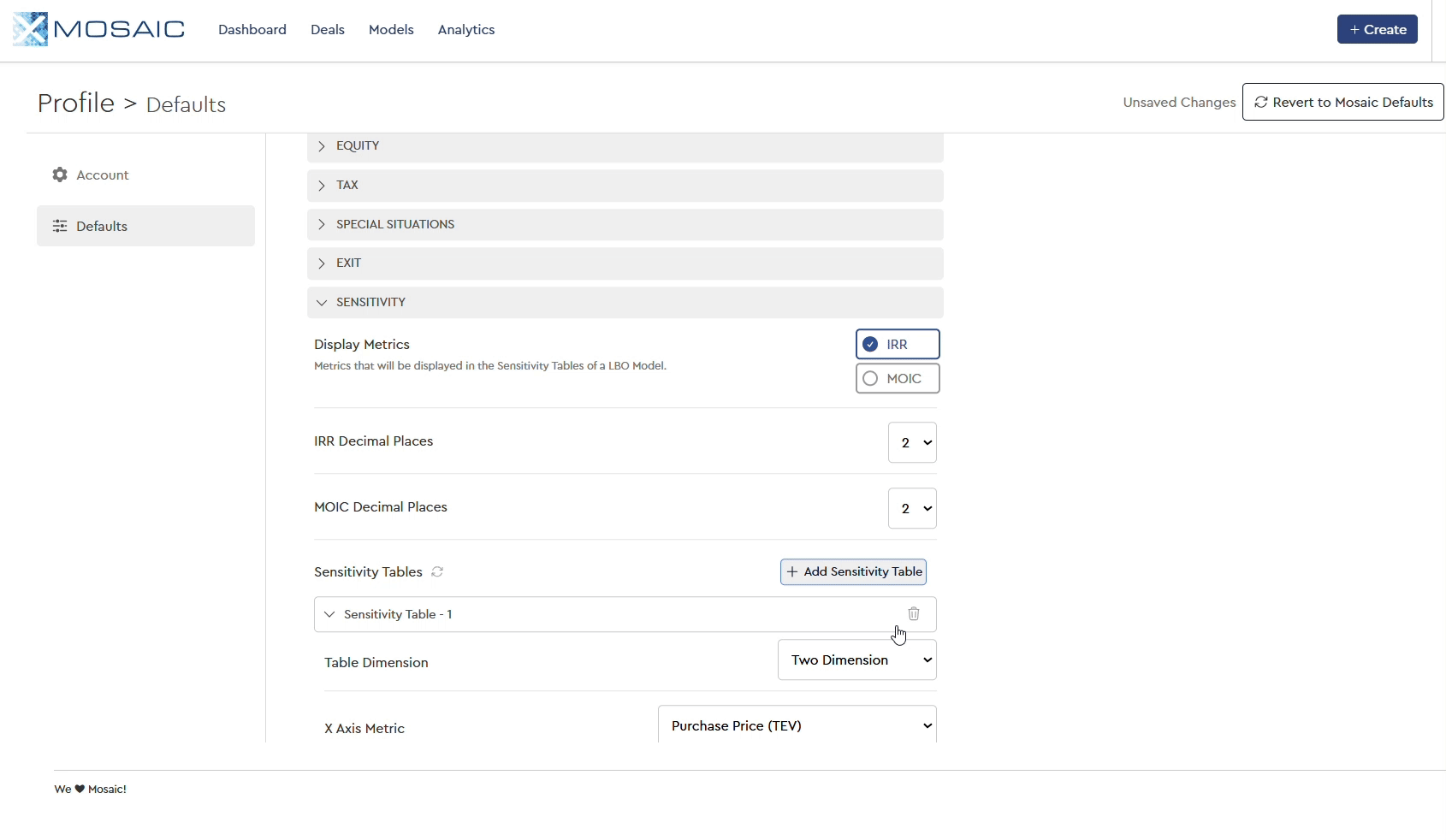The height and width of the screenshot is (840, 1446).
Task: Collapse the SENSITIVITY section
Action: [x=322, y=303]
